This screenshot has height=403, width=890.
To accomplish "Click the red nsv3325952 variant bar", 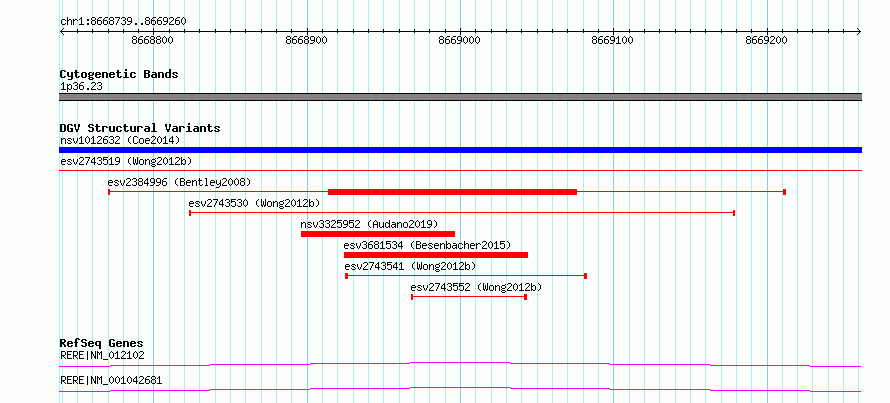I will (378, 234).
